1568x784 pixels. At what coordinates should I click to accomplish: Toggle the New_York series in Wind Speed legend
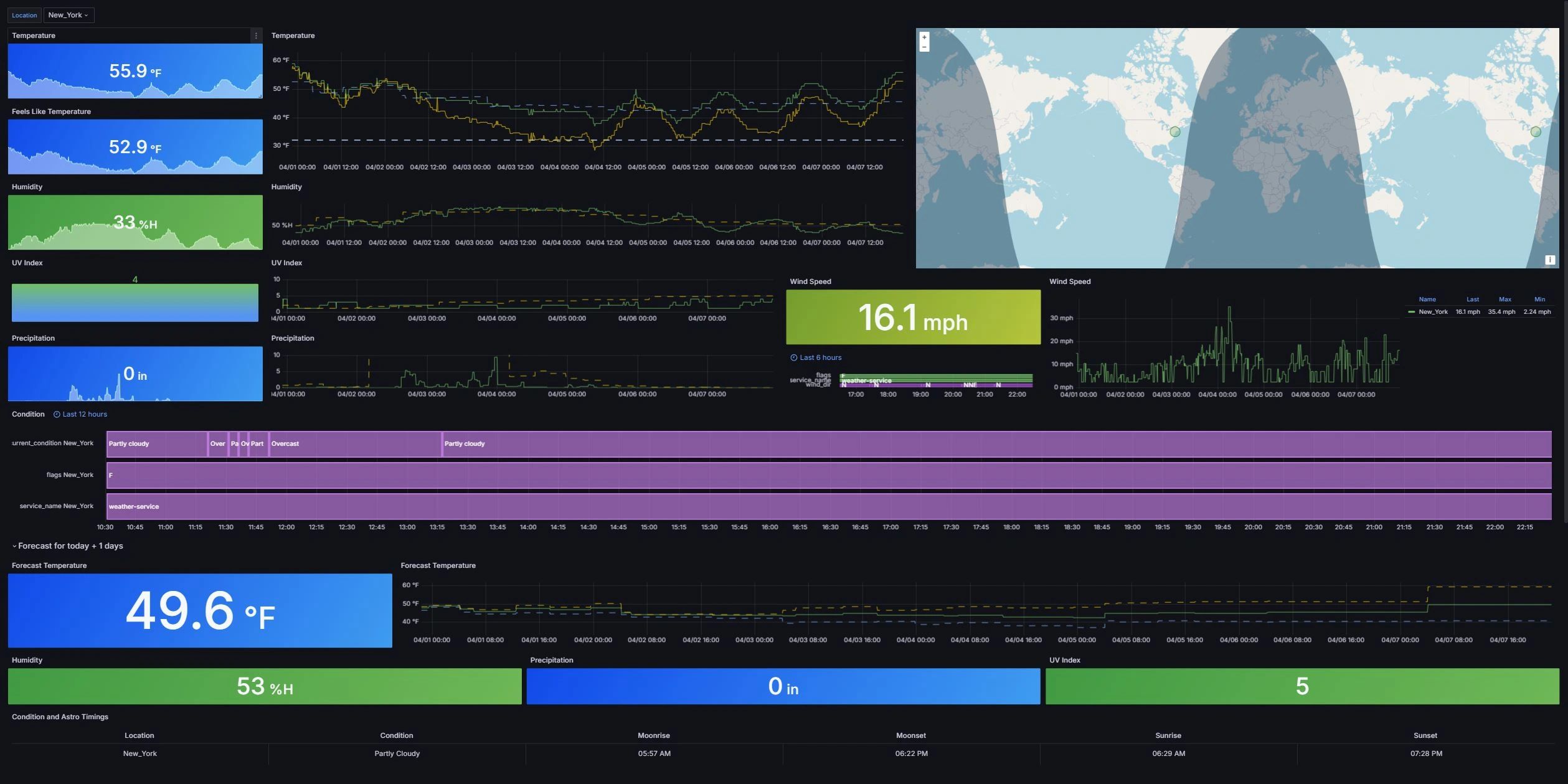coord(1434,311)
